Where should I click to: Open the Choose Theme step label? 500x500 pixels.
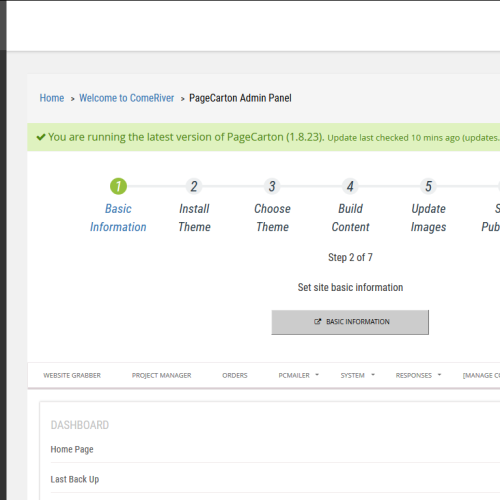tap(272, 218)
